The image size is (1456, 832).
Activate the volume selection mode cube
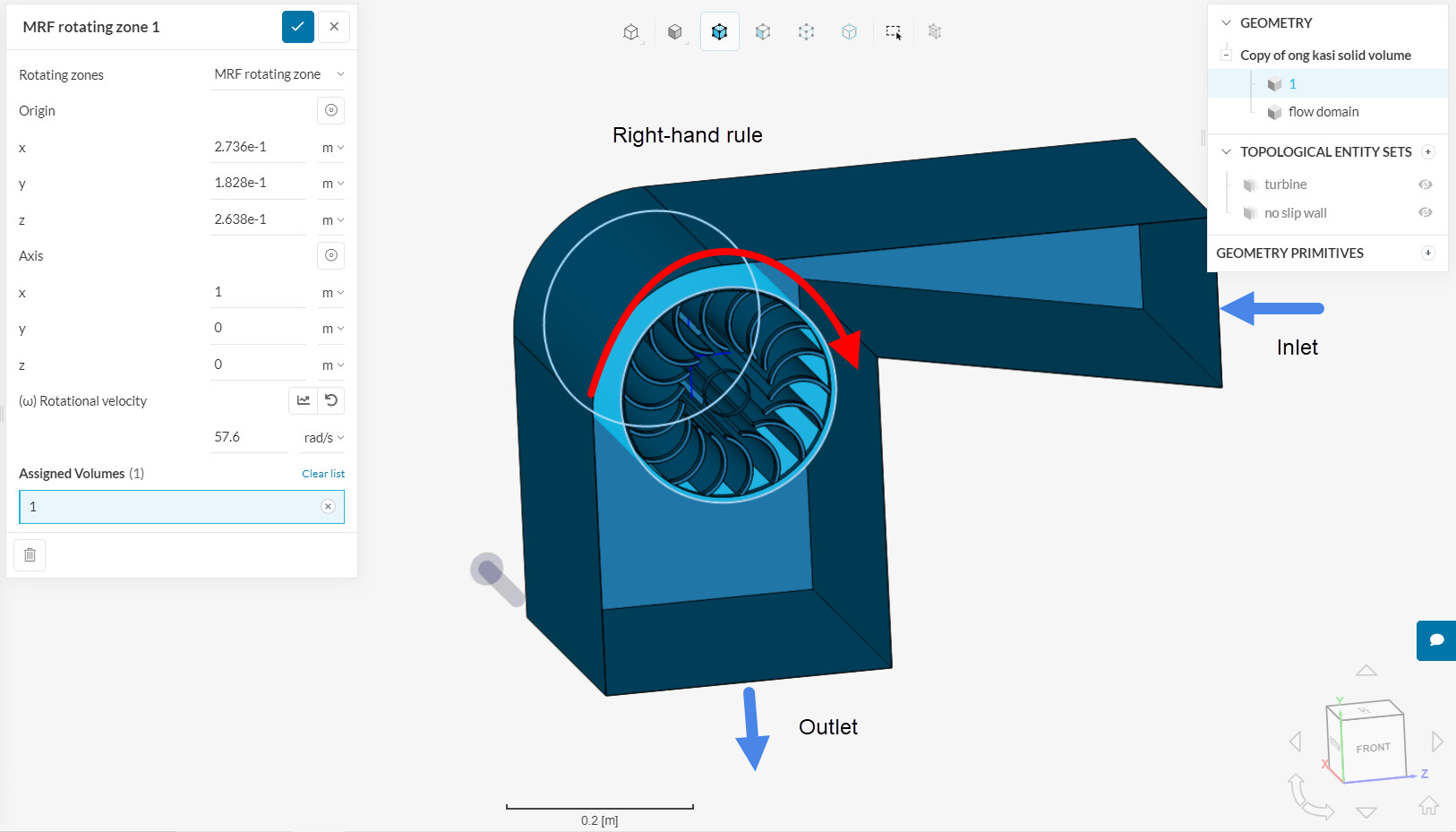tap(719, 32)
